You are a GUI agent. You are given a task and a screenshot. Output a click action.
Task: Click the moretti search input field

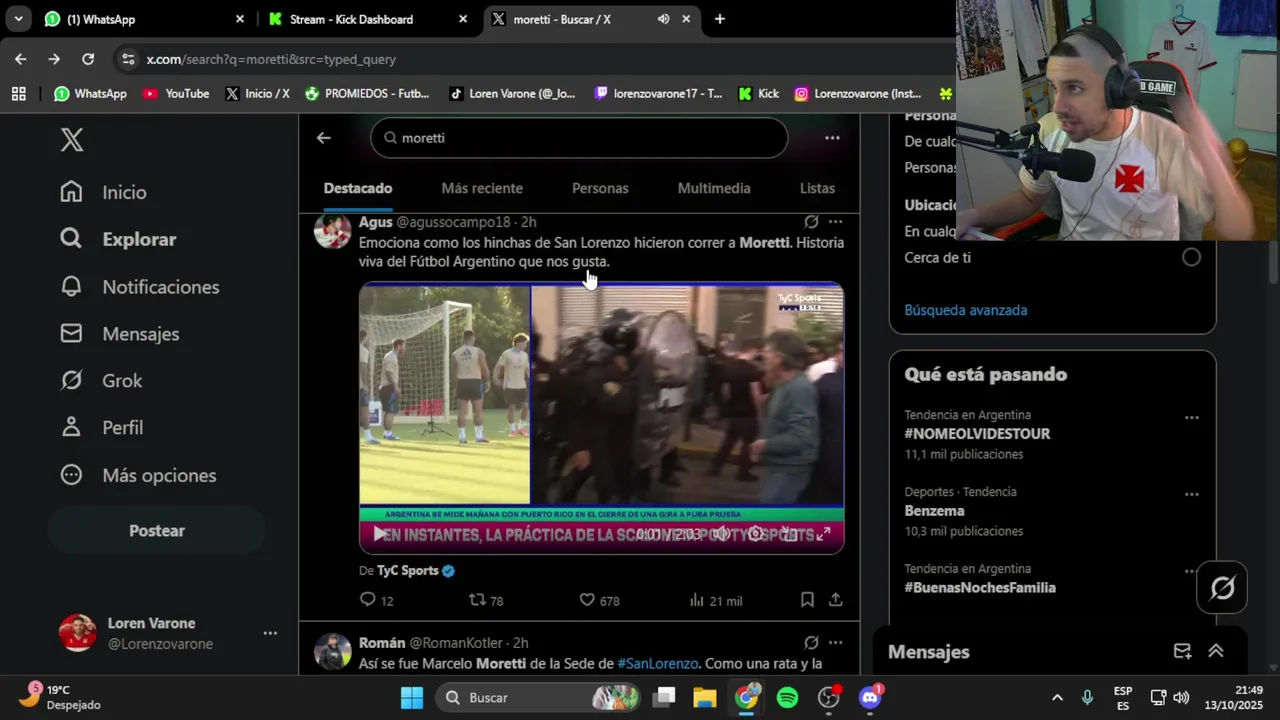pyautogui.click(x=579, y=138)
